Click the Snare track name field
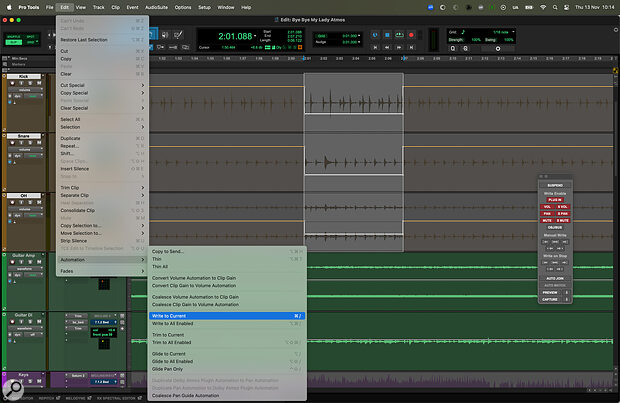This screenshot has width=620, height=403. pos(24,136)
